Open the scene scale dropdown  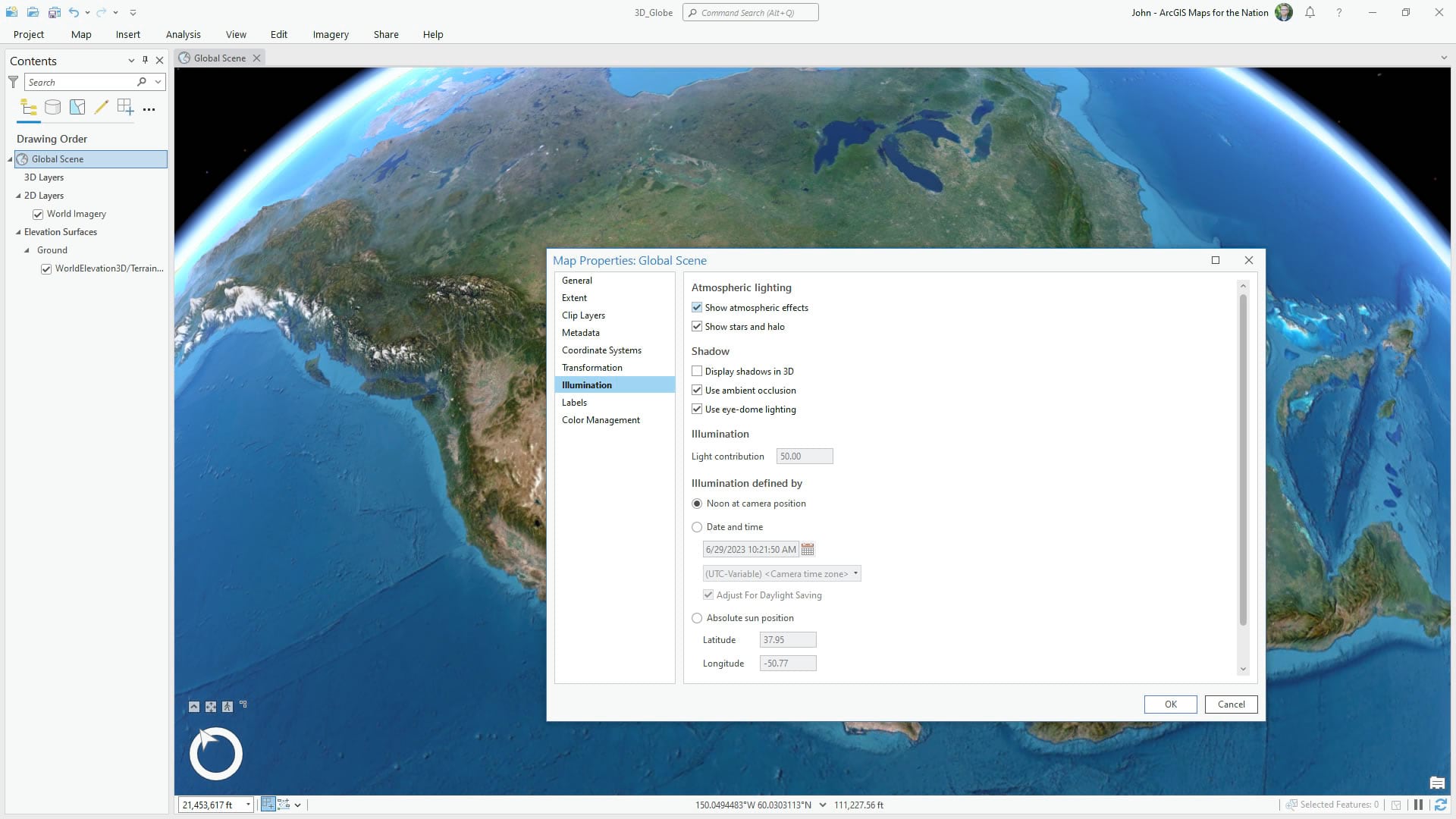pos(248,805)
